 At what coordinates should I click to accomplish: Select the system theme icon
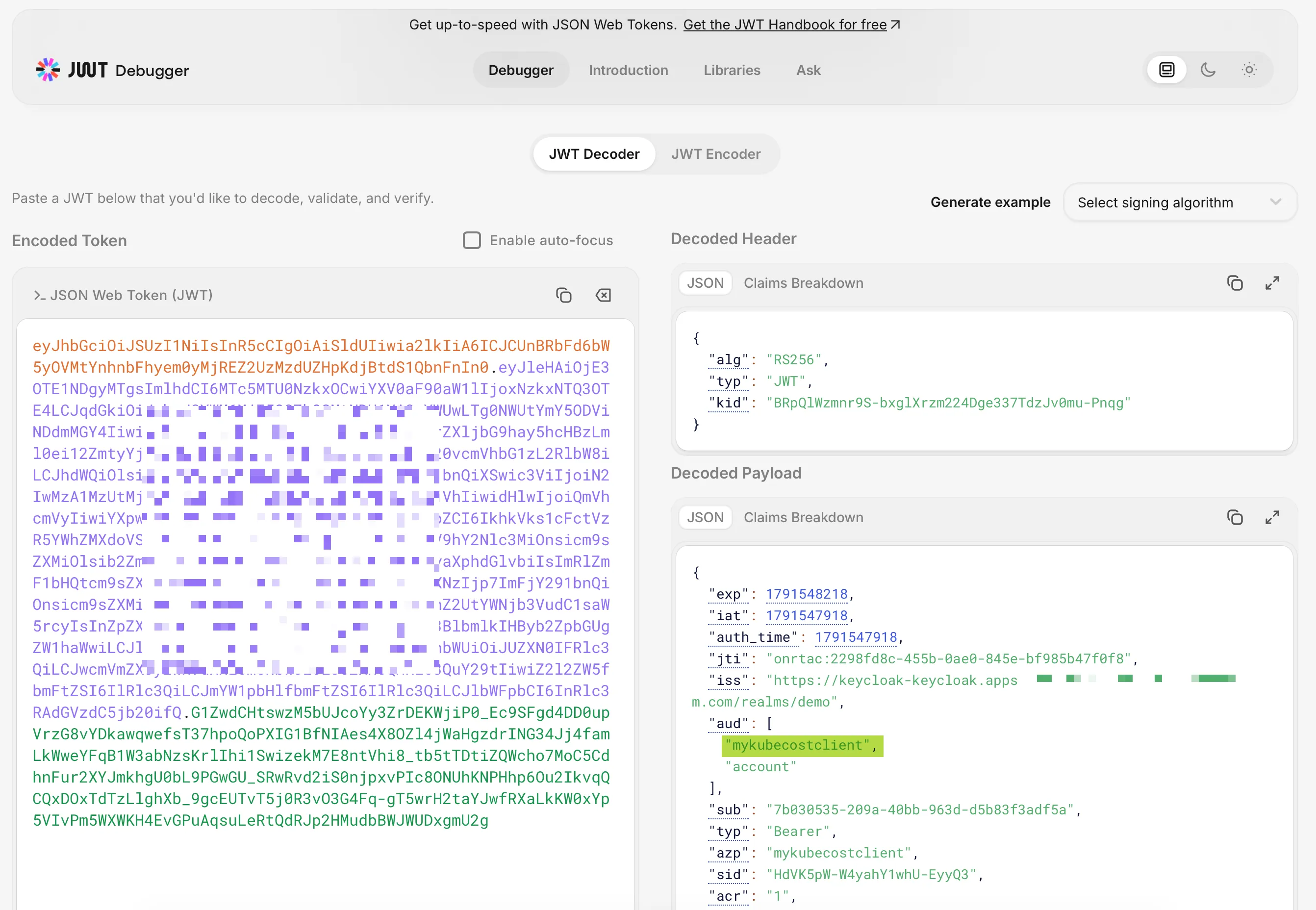pyautogui.click(x=1166, y=70)
